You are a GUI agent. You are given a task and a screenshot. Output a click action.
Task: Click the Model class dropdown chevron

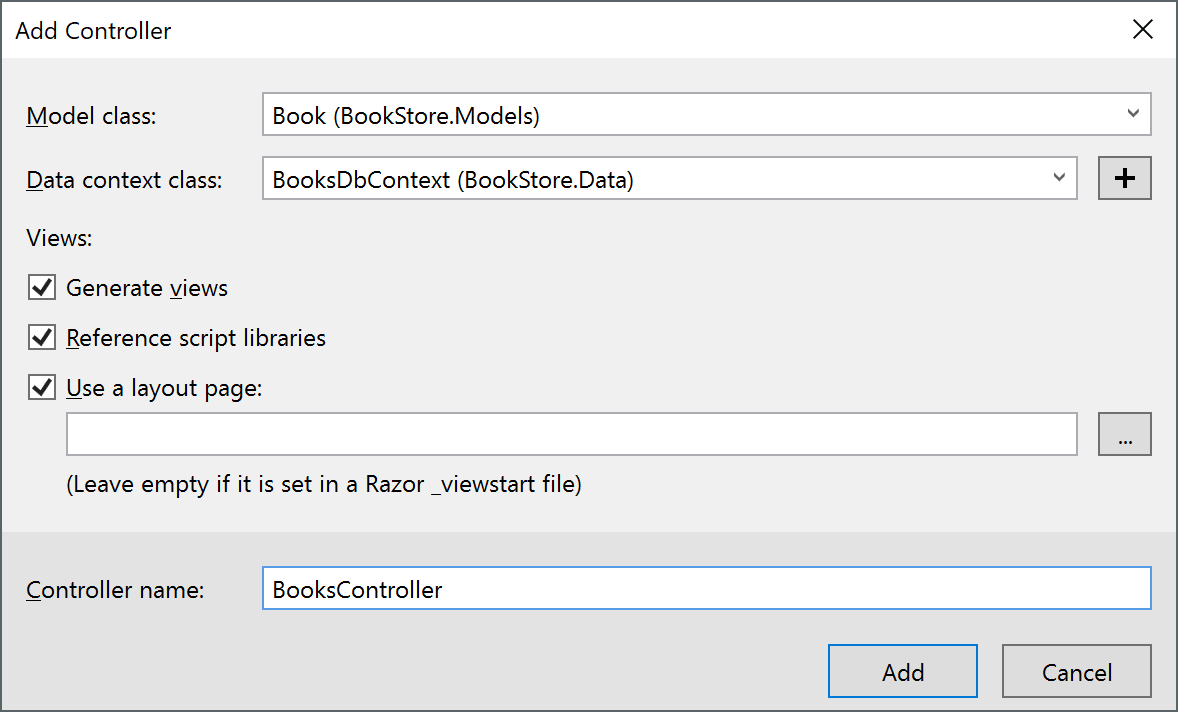pyautogui.click(x=1135, y=114)
